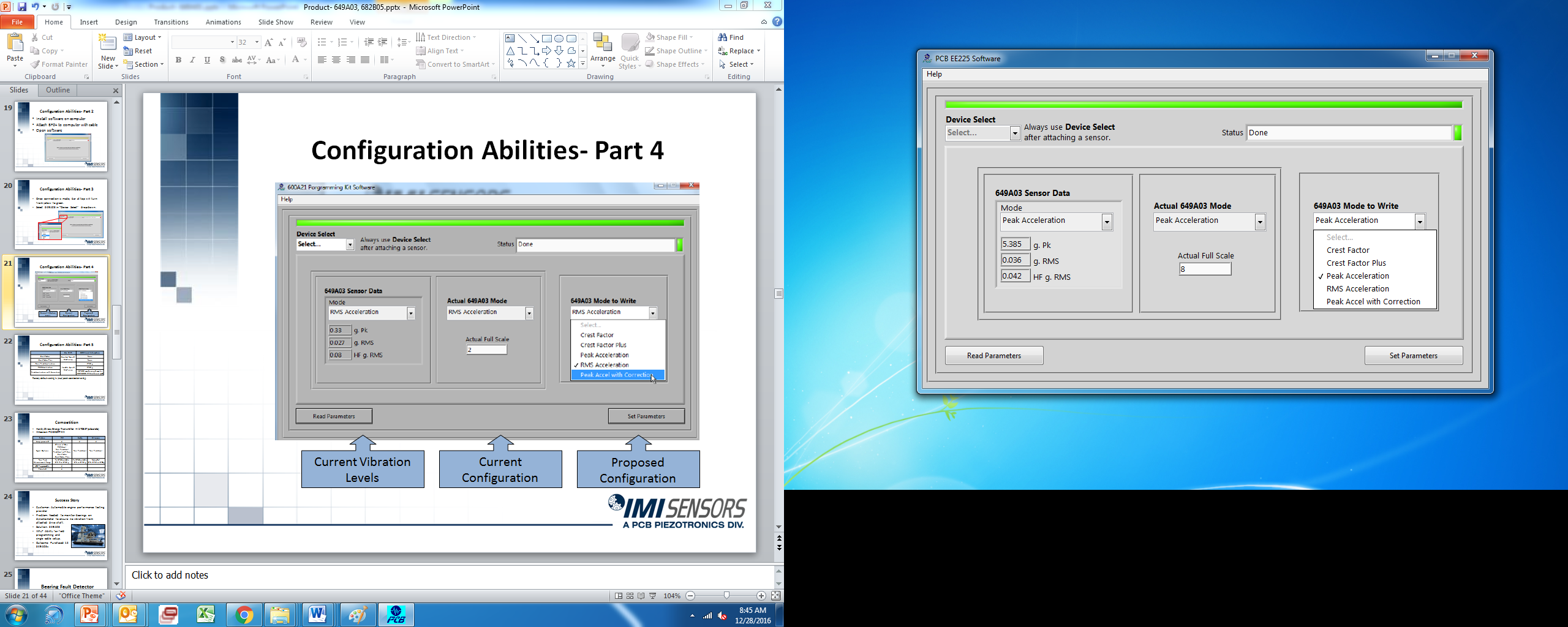Select the Text Box shape in gallery
Image resolution: width=1568 pixels, height=627 pixels.
point(510,38)
